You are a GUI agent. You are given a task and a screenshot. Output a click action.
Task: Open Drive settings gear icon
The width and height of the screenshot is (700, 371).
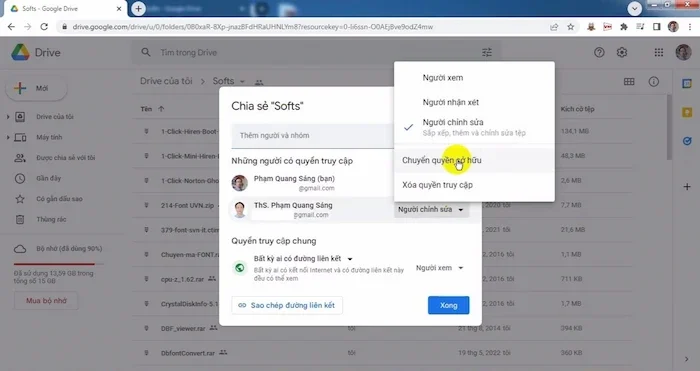[622, 52]
